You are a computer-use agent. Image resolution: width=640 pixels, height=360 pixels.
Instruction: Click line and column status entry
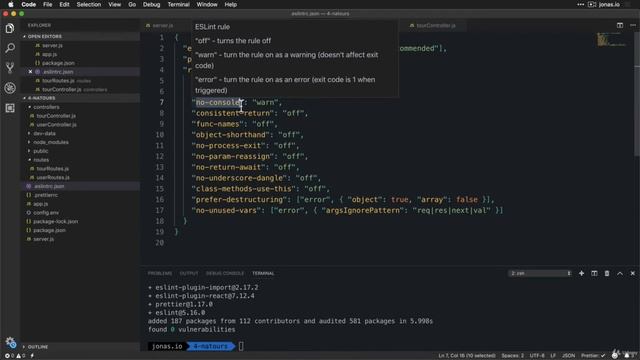(x=467, y=356)
